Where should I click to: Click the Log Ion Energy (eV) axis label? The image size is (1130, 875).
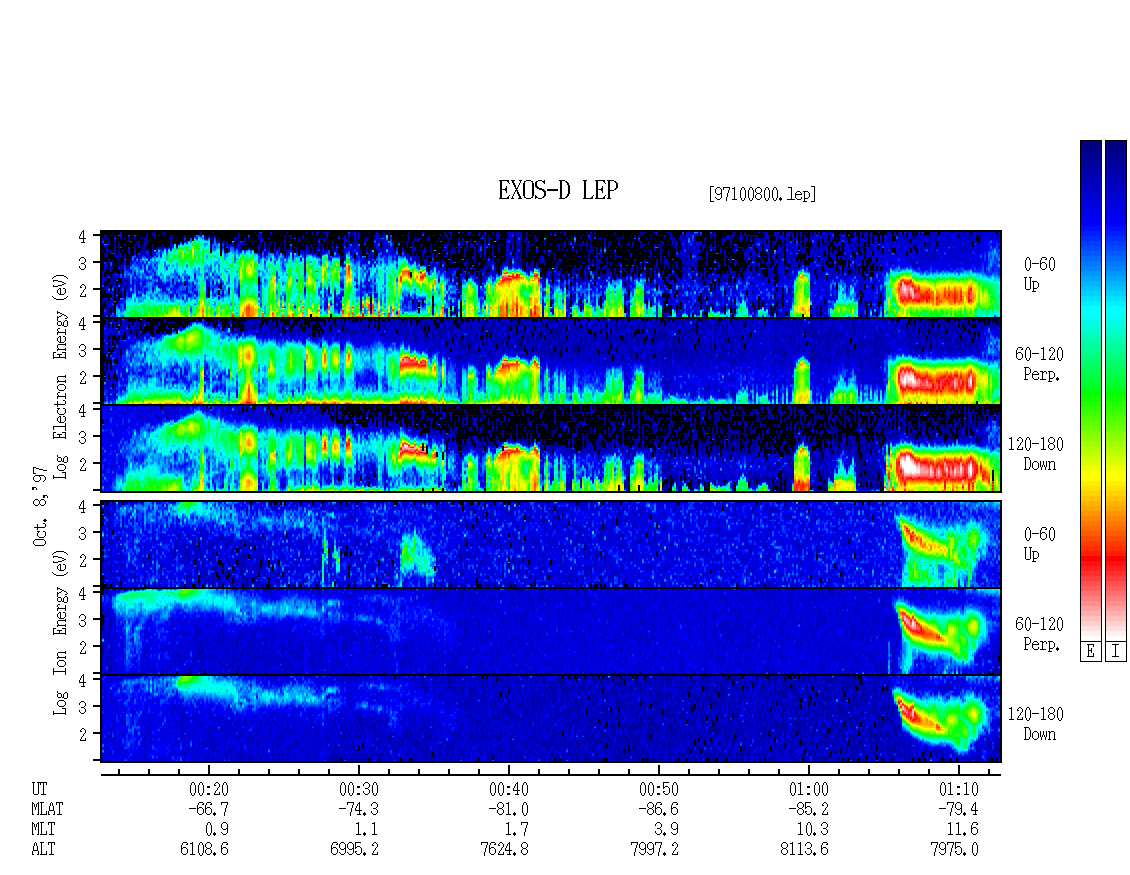[61, 633]
